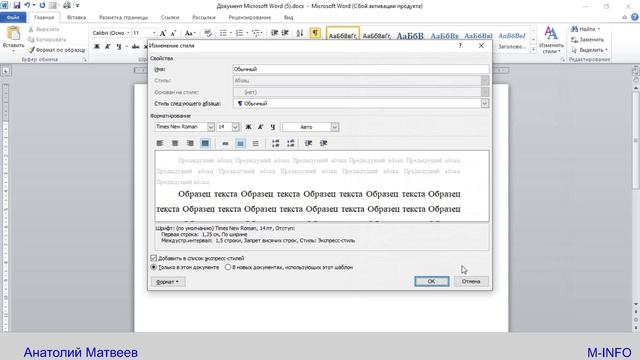
Task: Align sample text left in the dialog
Action: coord(160,143)
